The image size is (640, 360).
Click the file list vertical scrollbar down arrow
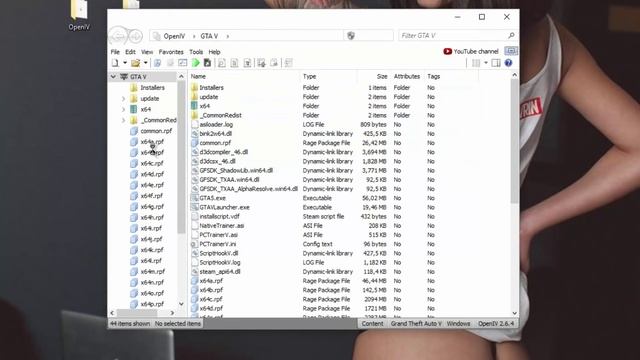[x=514, y=313]
